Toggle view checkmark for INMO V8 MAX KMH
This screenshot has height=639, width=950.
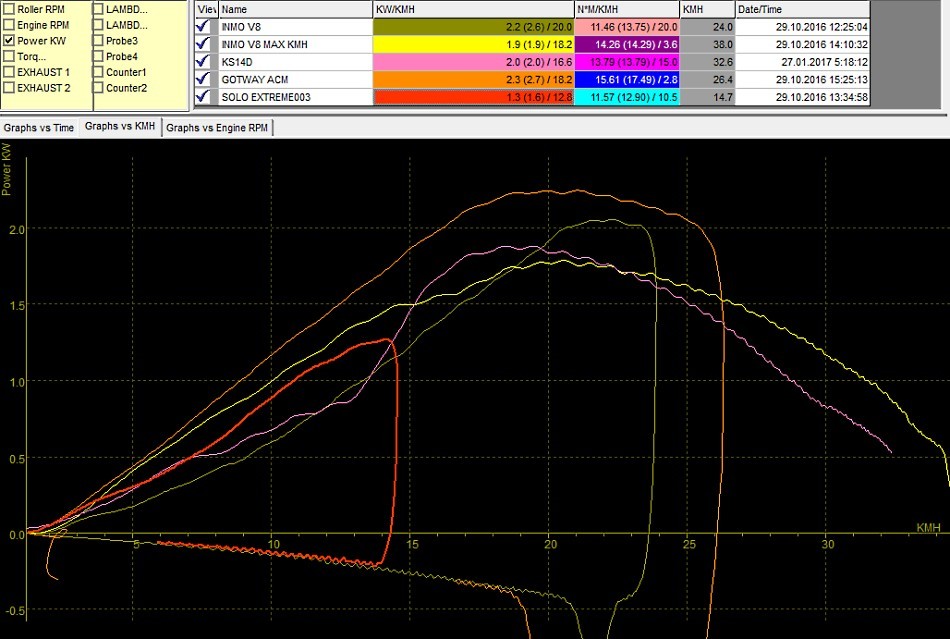tap(204, 44)
